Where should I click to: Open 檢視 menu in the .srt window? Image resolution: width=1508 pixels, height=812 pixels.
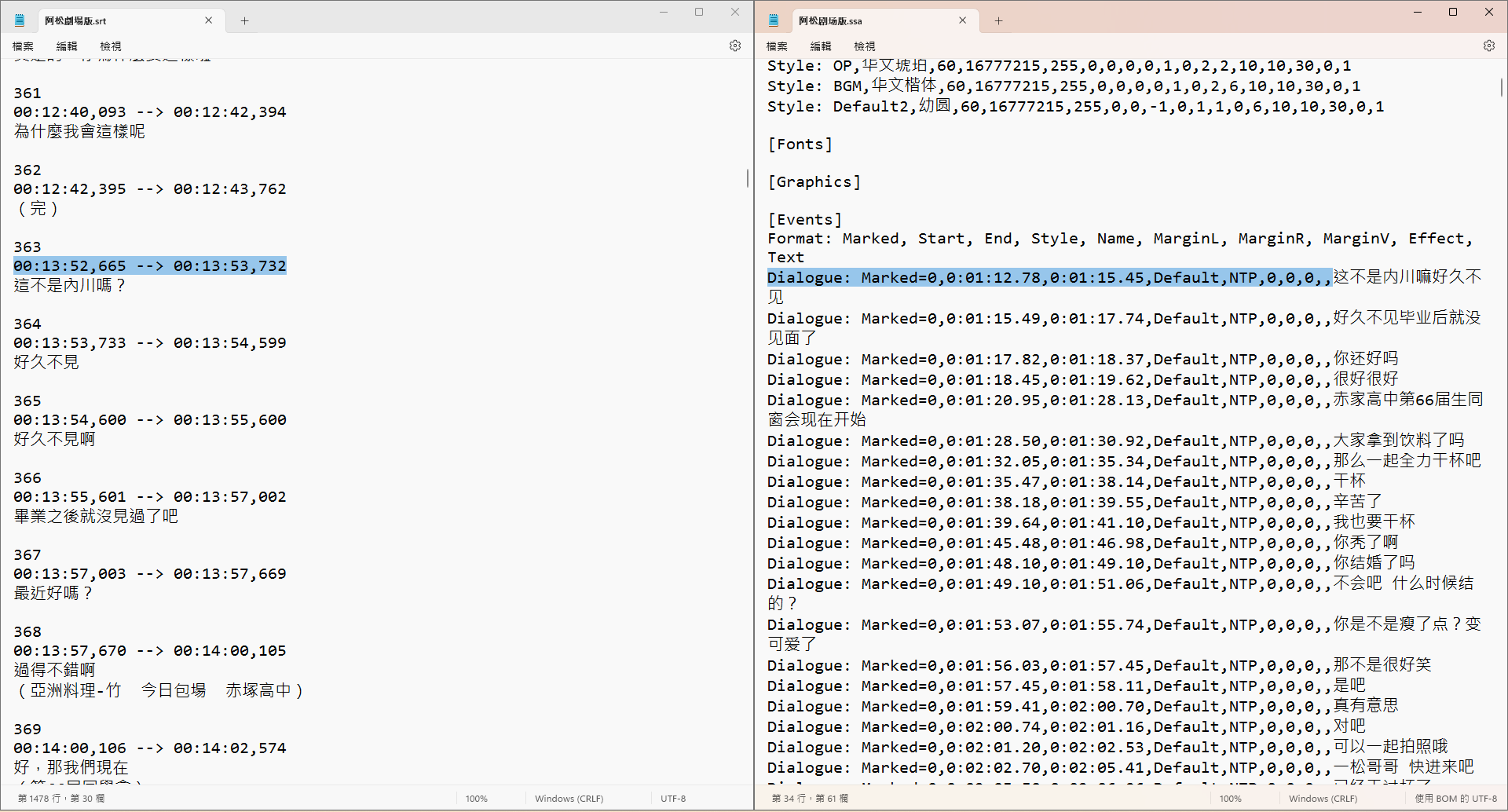coord(111,46)
